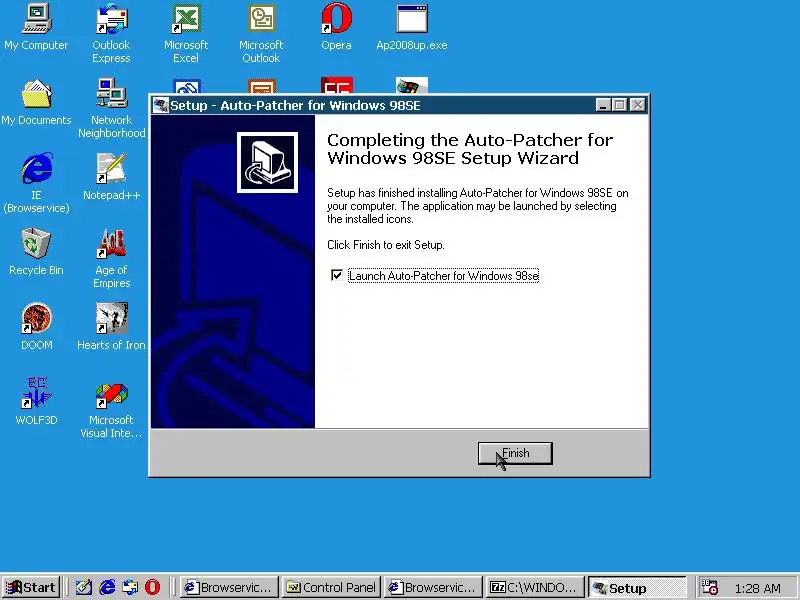The image size is (800, 600).
Task: Open the Windows Start menu
Action: pos(31,587)
